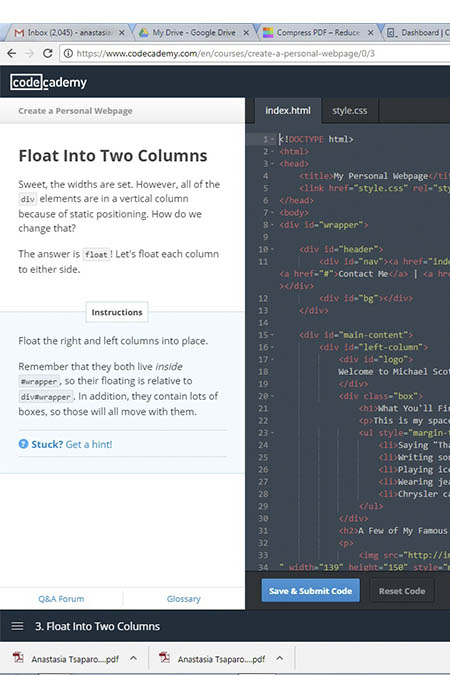Click the site info icon in the address bar
Screen dimensions: 450x675
coord(68,53)
